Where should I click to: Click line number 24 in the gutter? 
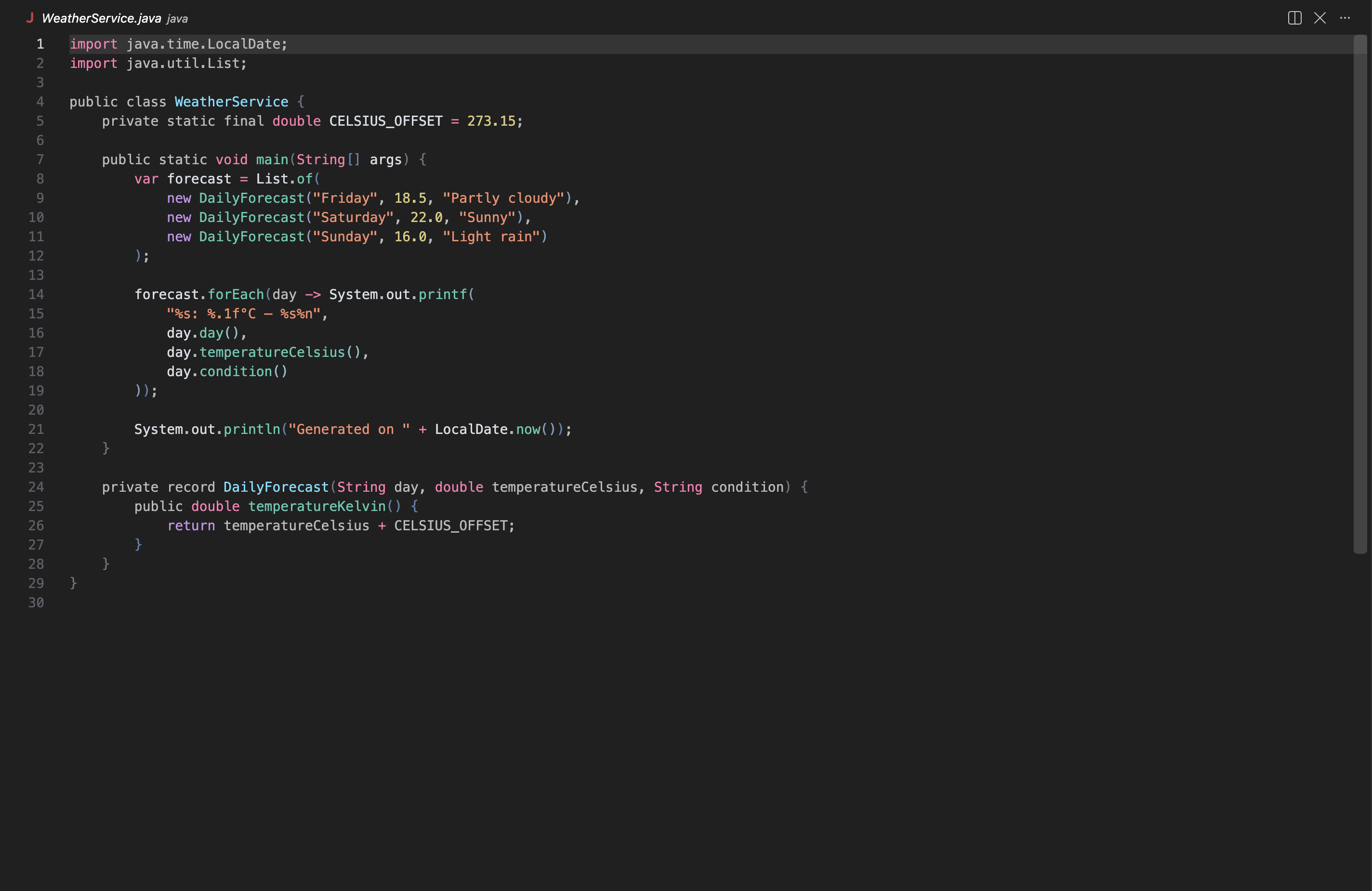coord(36,487)
